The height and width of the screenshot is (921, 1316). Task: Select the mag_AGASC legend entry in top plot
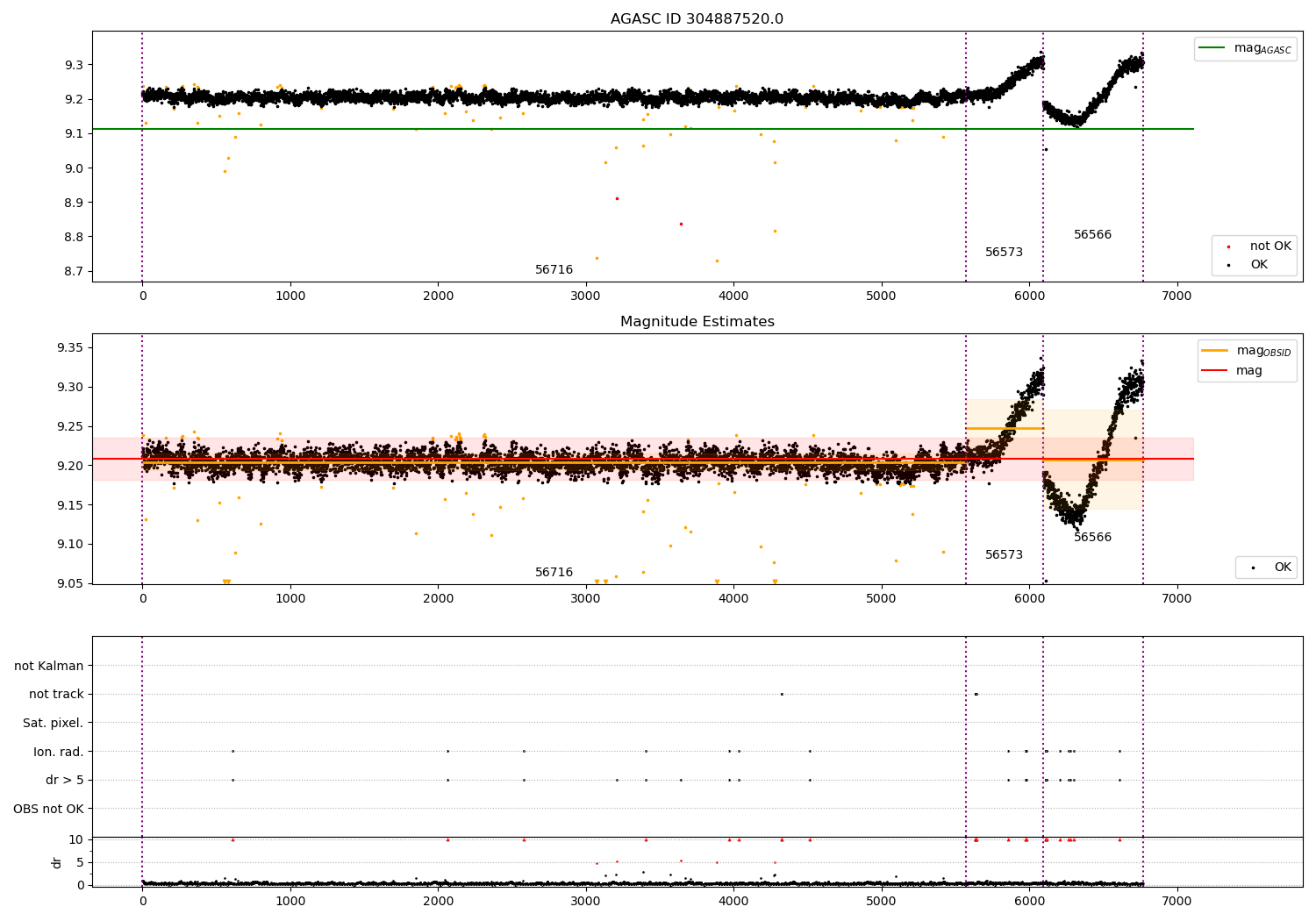1245,48
